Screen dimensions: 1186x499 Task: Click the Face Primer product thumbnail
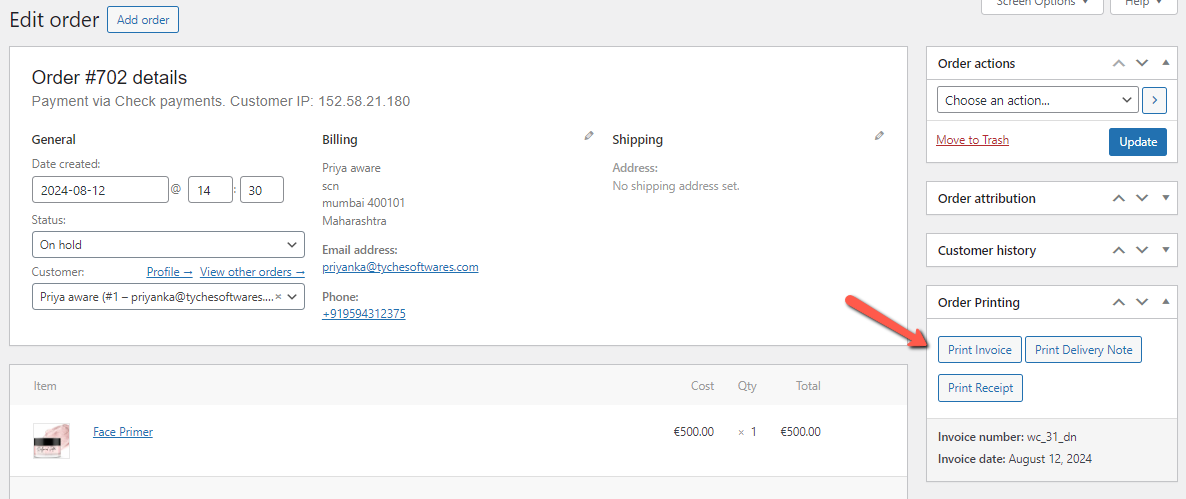[x=51, y=440]
